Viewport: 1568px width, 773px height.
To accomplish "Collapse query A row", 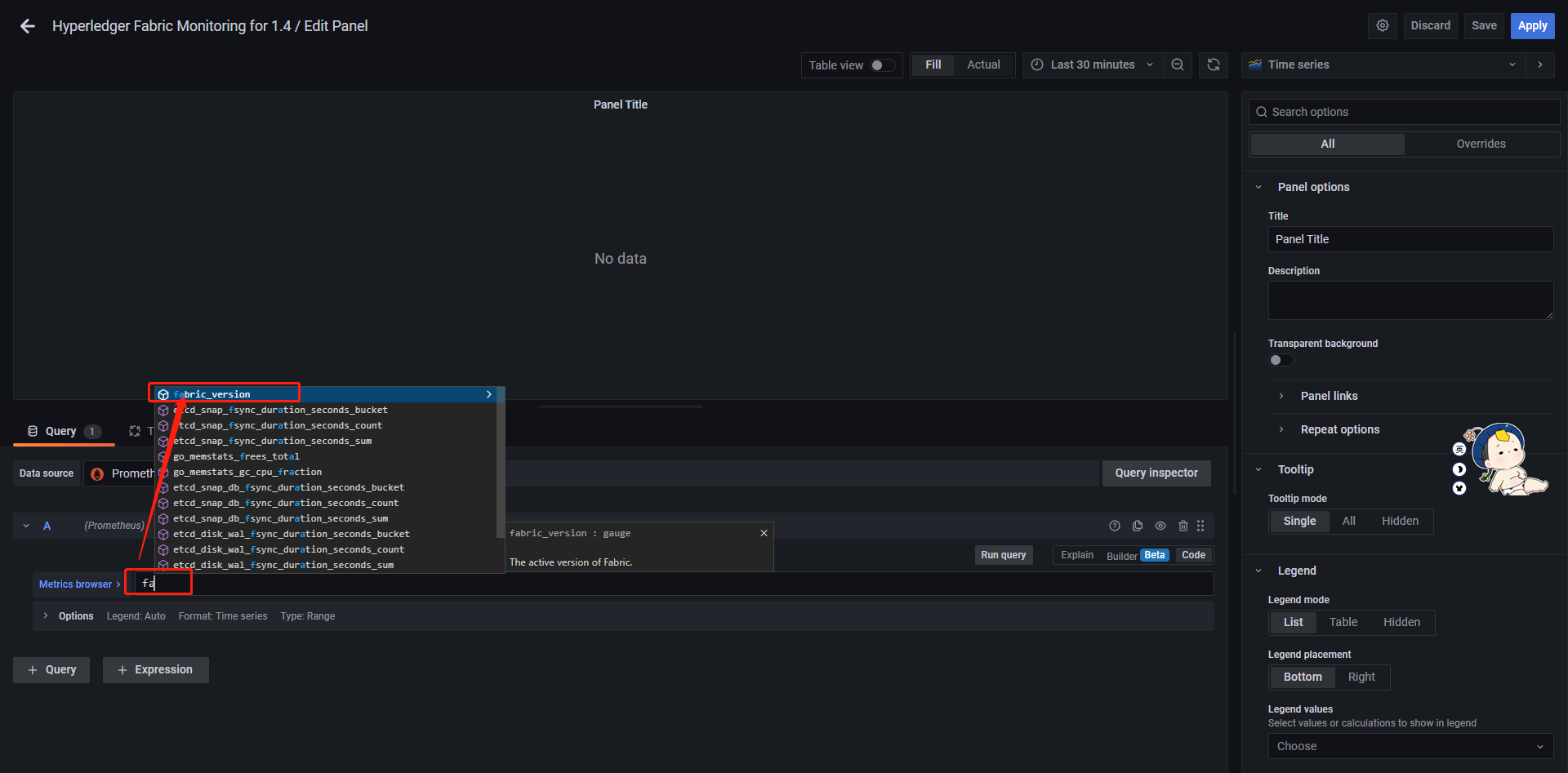I will click(26, 526).
